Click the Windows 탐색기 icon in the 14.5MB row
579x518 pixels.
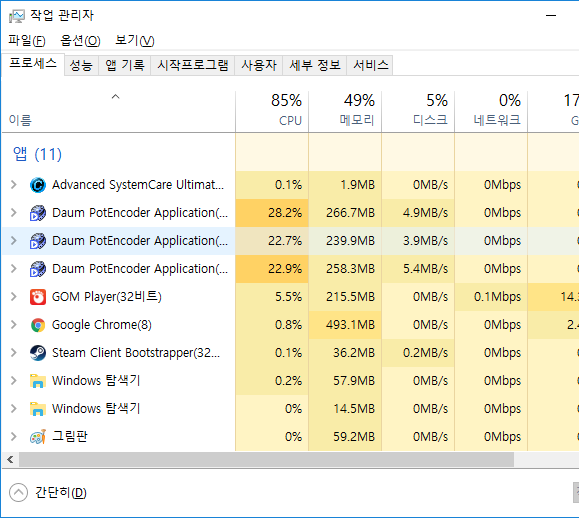pyautogui.click(x=38, y=409)
